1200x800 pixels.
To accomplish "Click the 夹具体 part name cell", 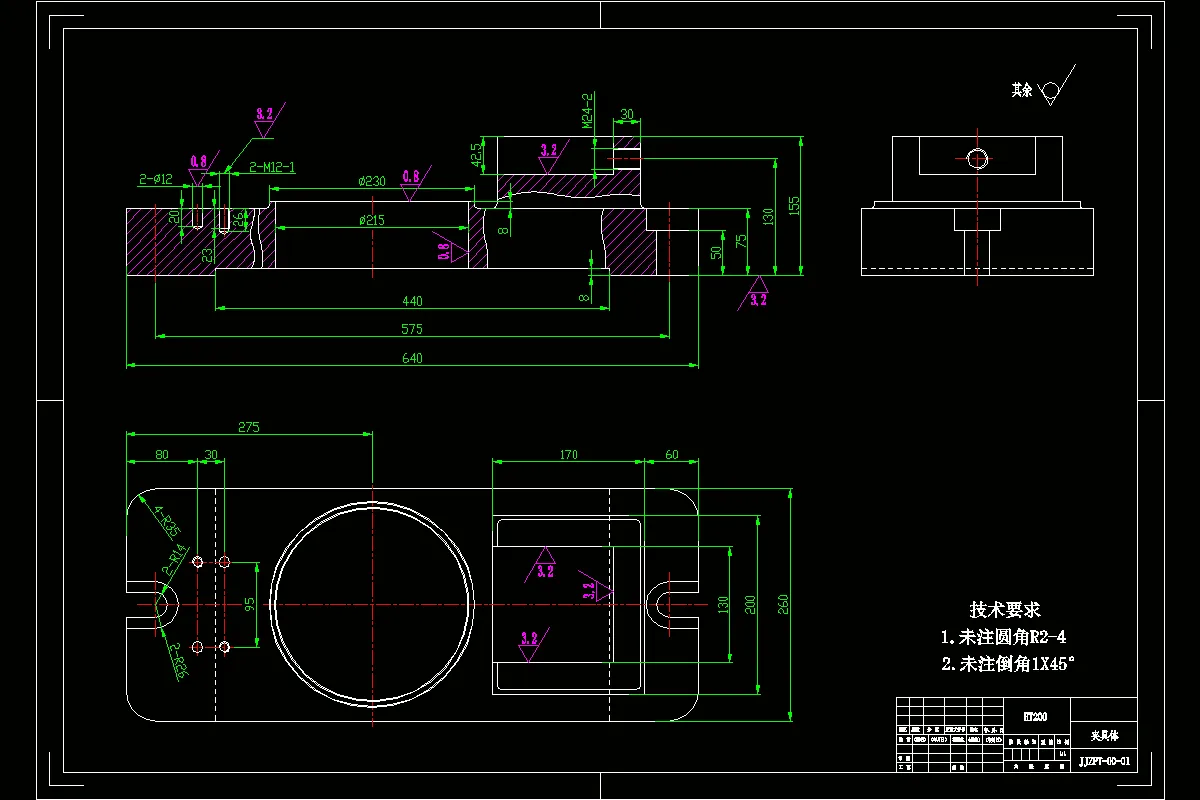I will coord(1104,735).
